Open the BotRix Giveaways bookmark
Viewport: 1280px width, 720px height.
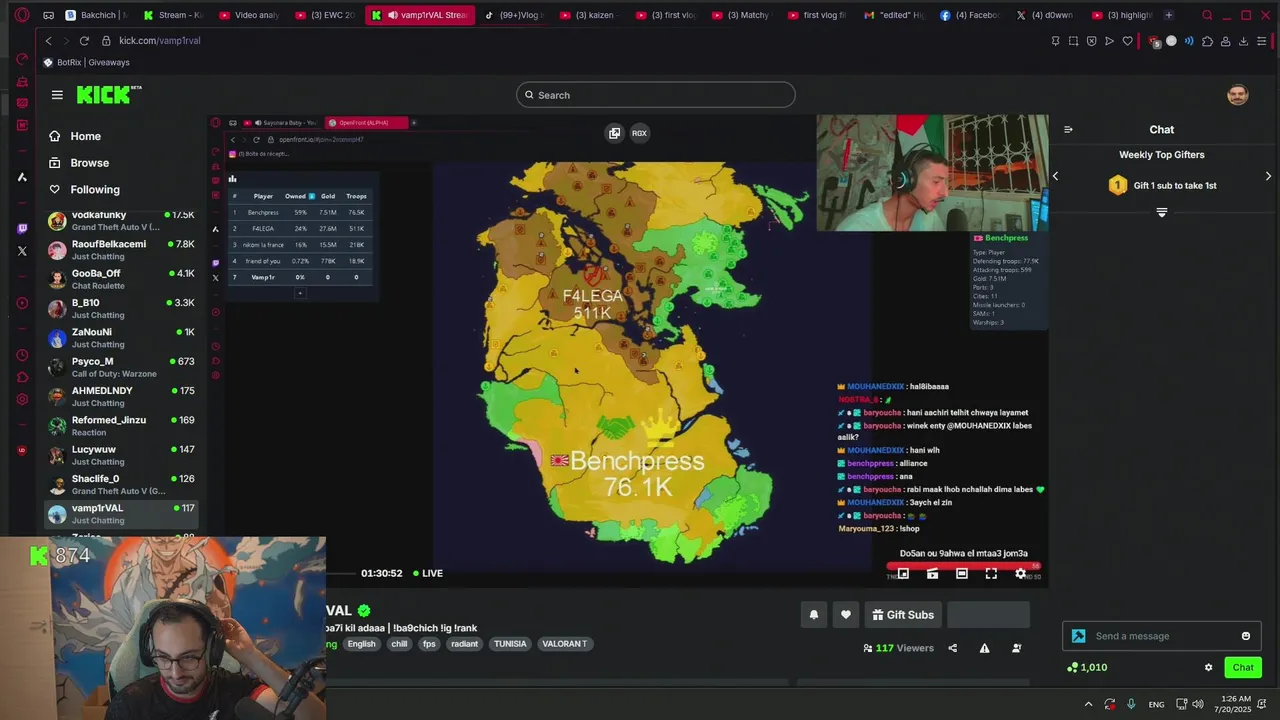pos(86,62)
